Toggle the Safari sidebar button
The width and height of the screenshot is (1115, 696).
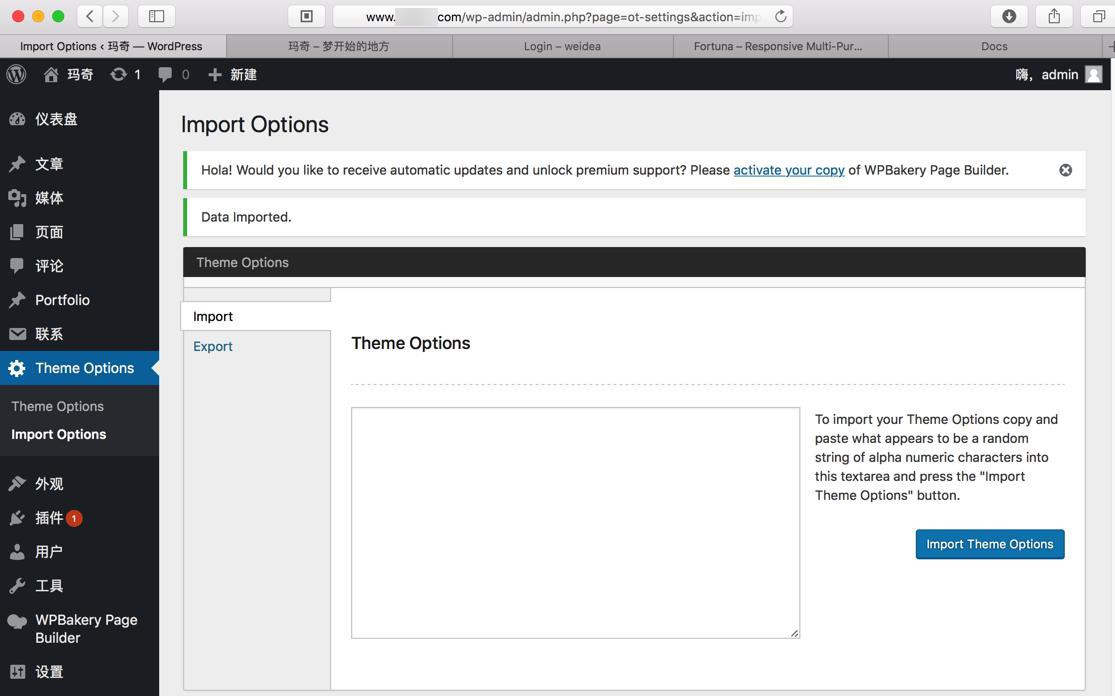coord(156,16)
